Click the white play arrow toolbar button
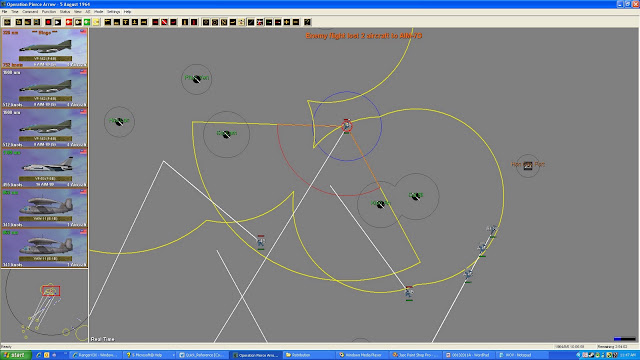Image resolution: width=640 pixels, height=360 pixels. (58, 22)
